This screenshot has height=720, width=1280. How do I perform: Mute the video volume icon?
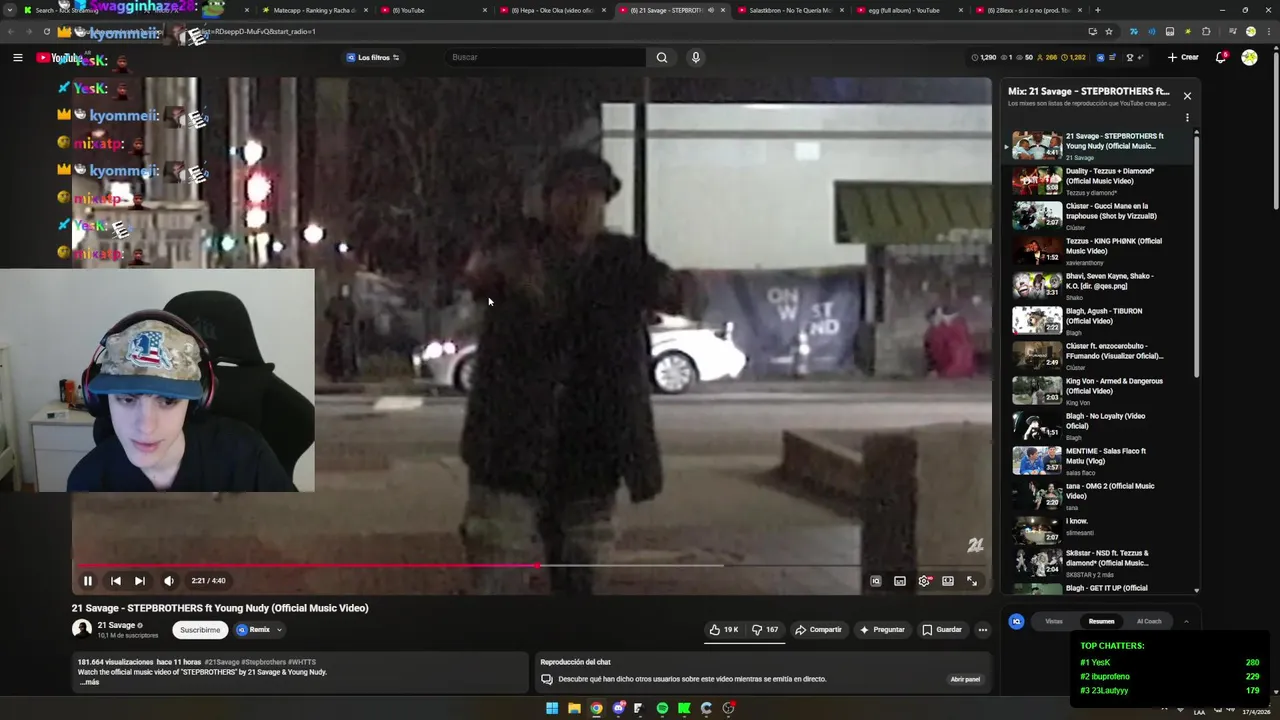click(169, 581)
